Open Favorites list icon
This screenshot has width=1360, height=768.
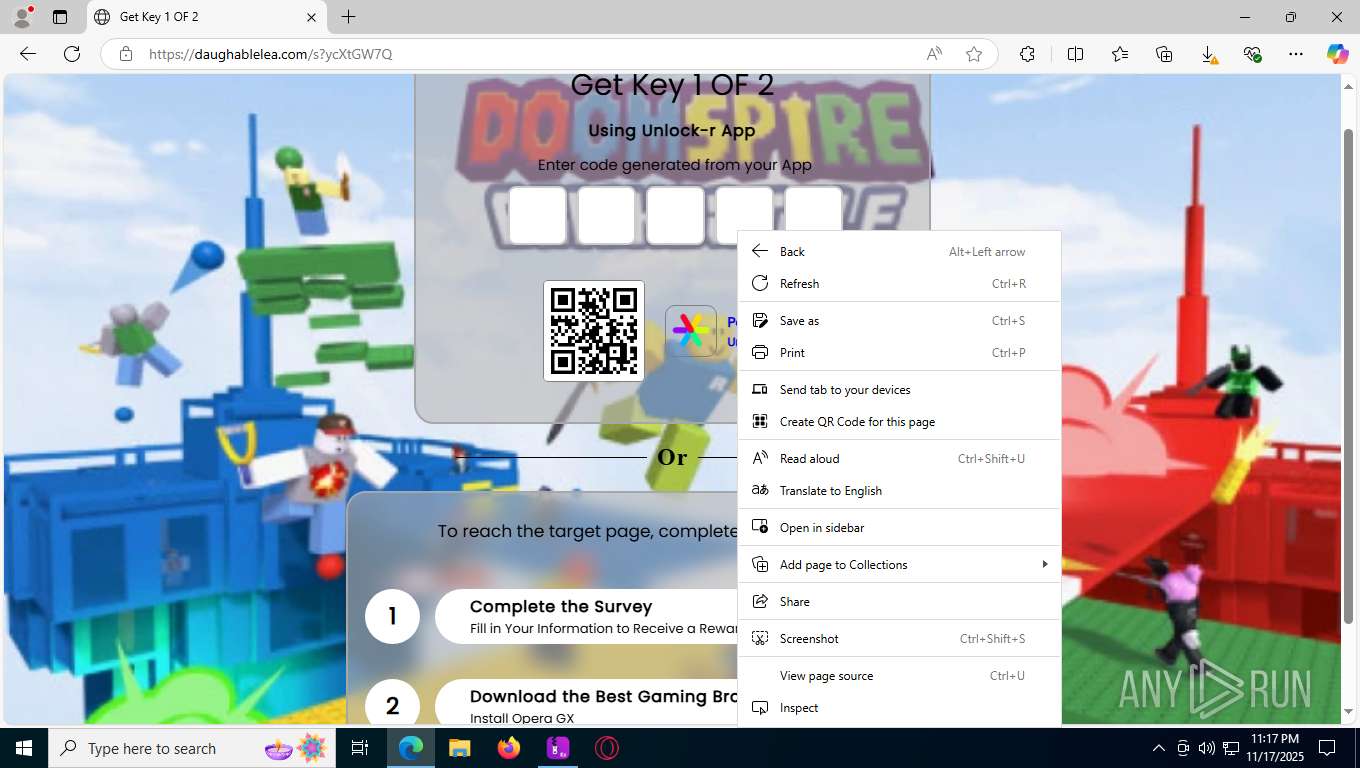coord(1119,54)
